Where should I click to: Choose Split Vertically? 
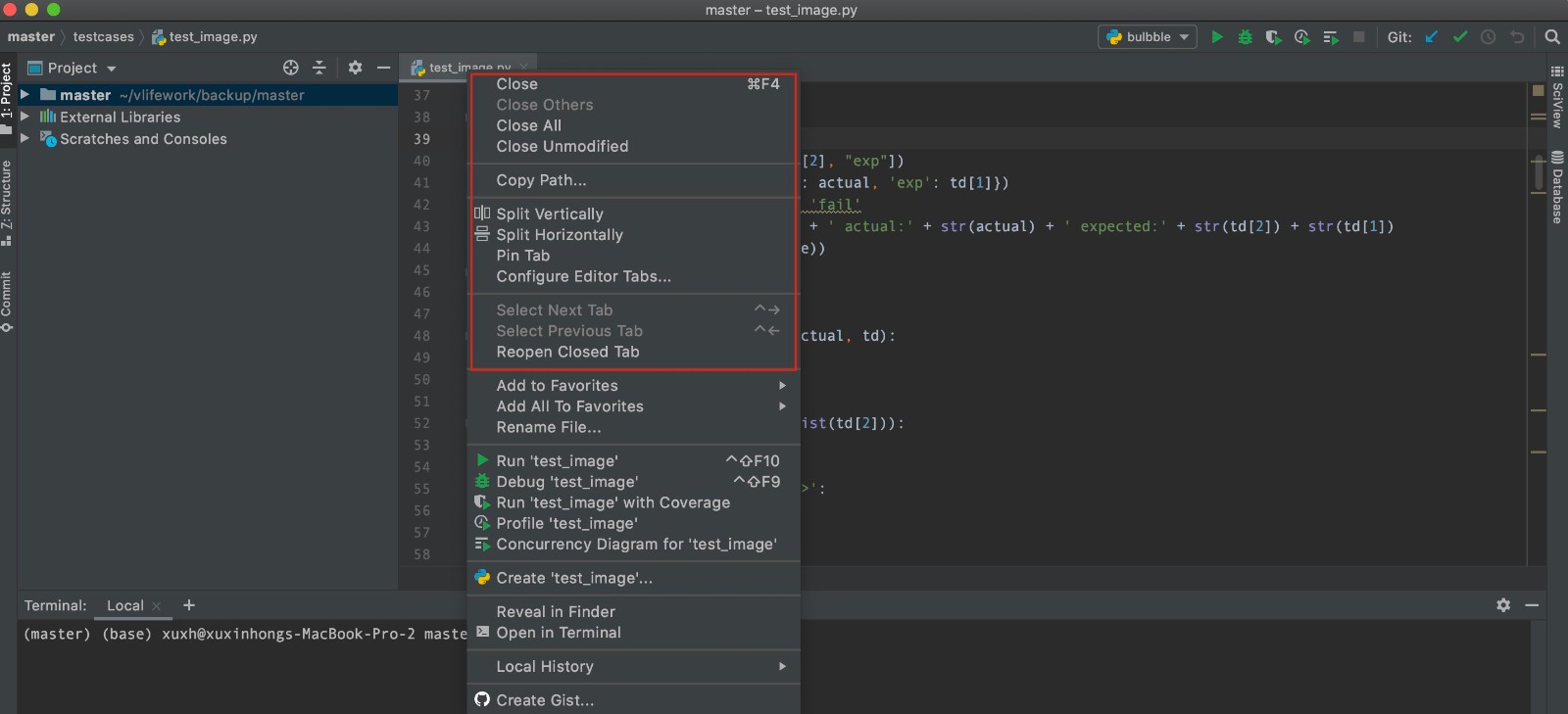pyautogui.click(x=633, y=214)
